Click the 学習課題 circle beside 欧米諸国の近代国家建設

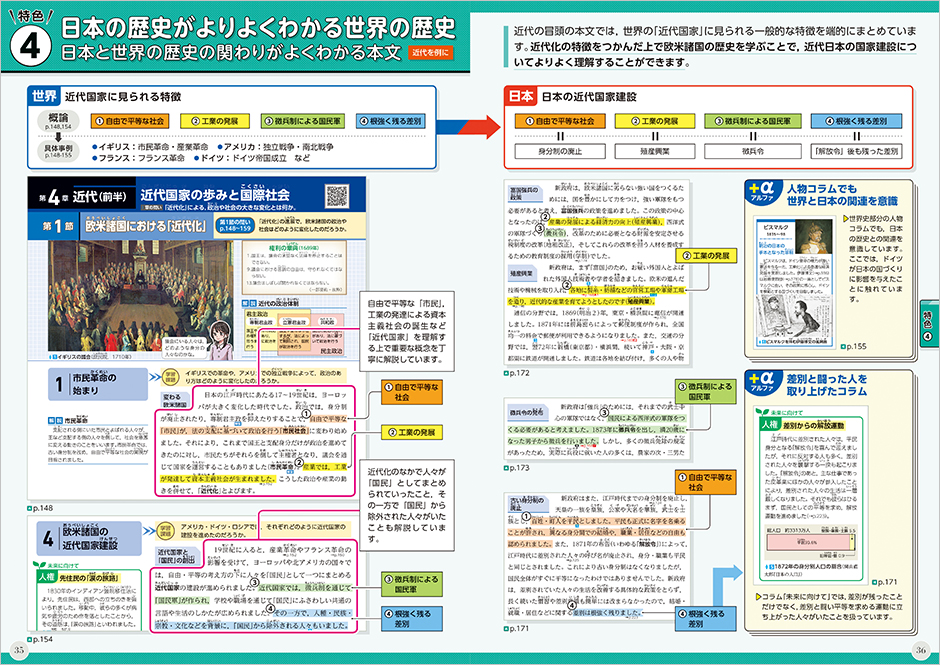click(x=165, y=531)
